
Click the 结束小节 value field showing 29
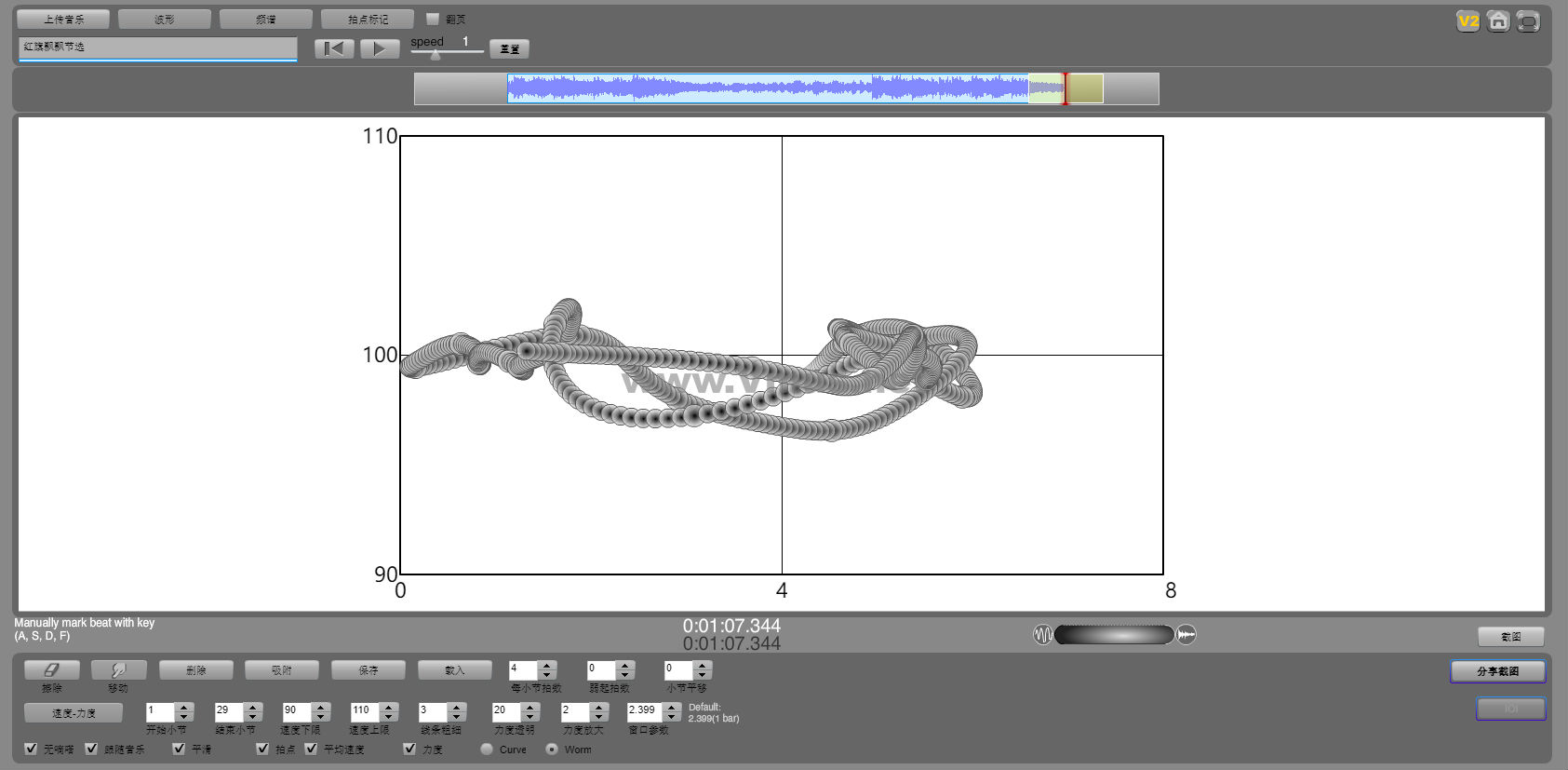[x=229, y=712]
